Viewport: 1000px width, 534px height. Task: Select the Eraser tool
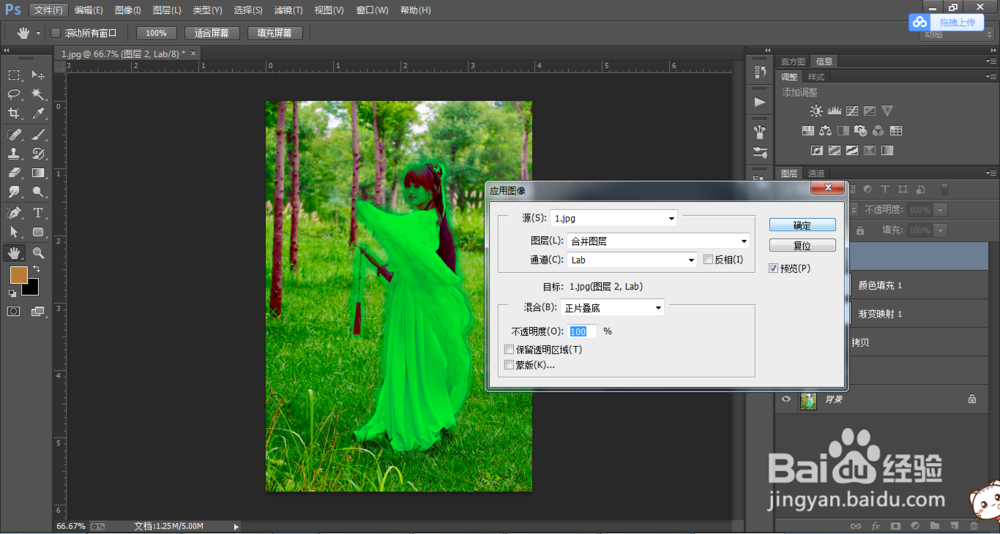tap(14, 173)
